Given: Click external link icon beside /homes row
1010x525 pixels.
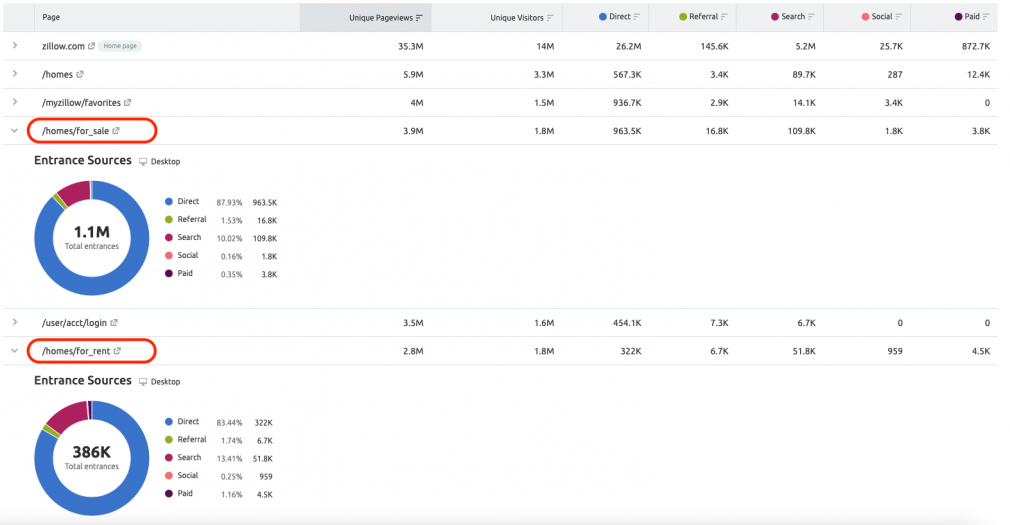Looking at the screenshot, I should click(x=80, y=74).
